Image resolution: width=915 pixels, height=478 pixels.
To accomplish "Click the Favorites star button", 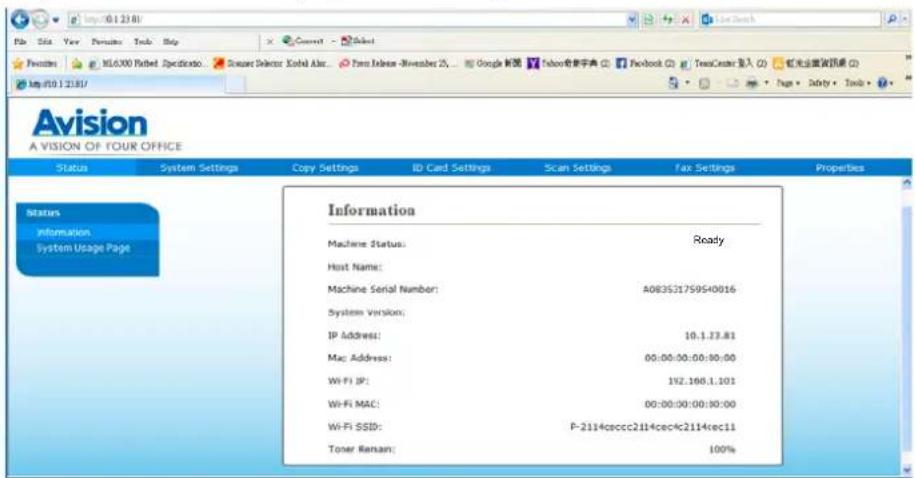I will [x=34, y=63].
